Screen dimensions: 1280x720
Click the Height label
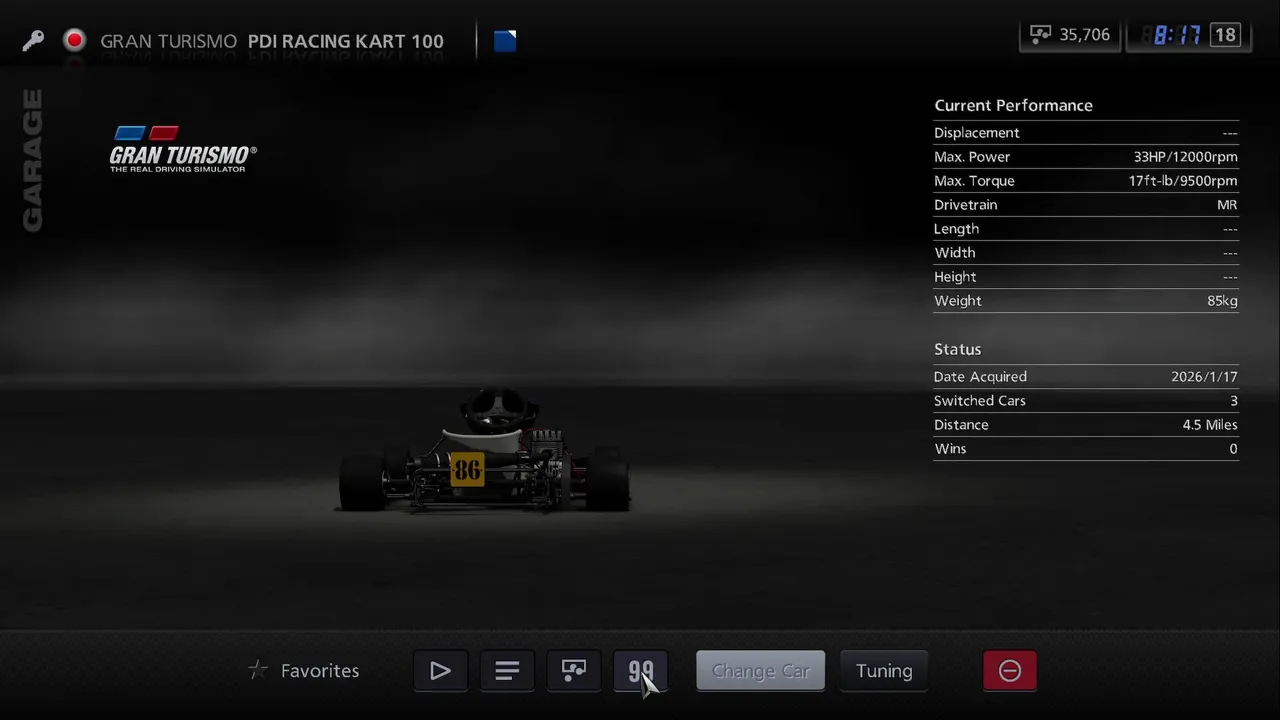click(955, 277)
